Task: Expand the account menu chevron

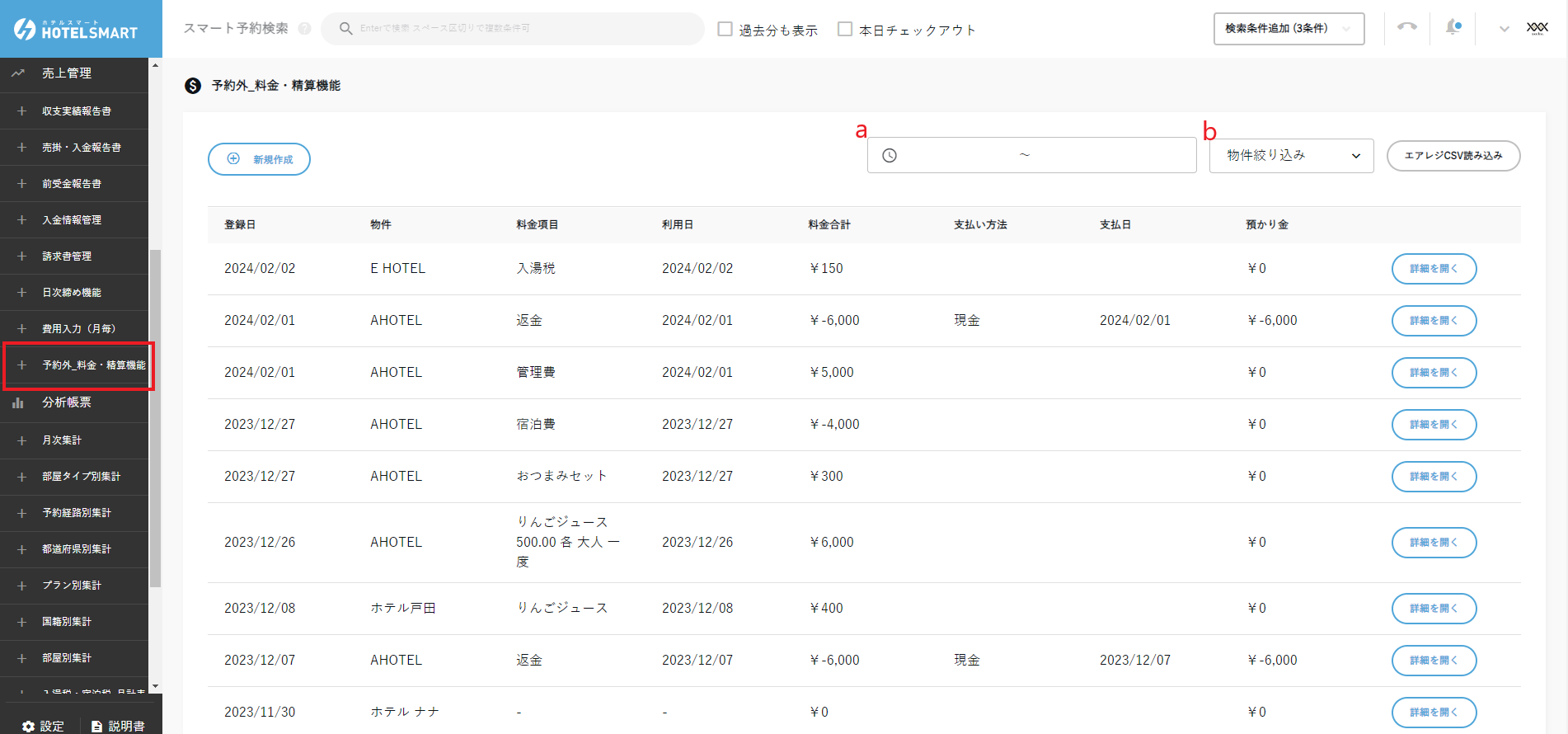Action: point(1504,29)
